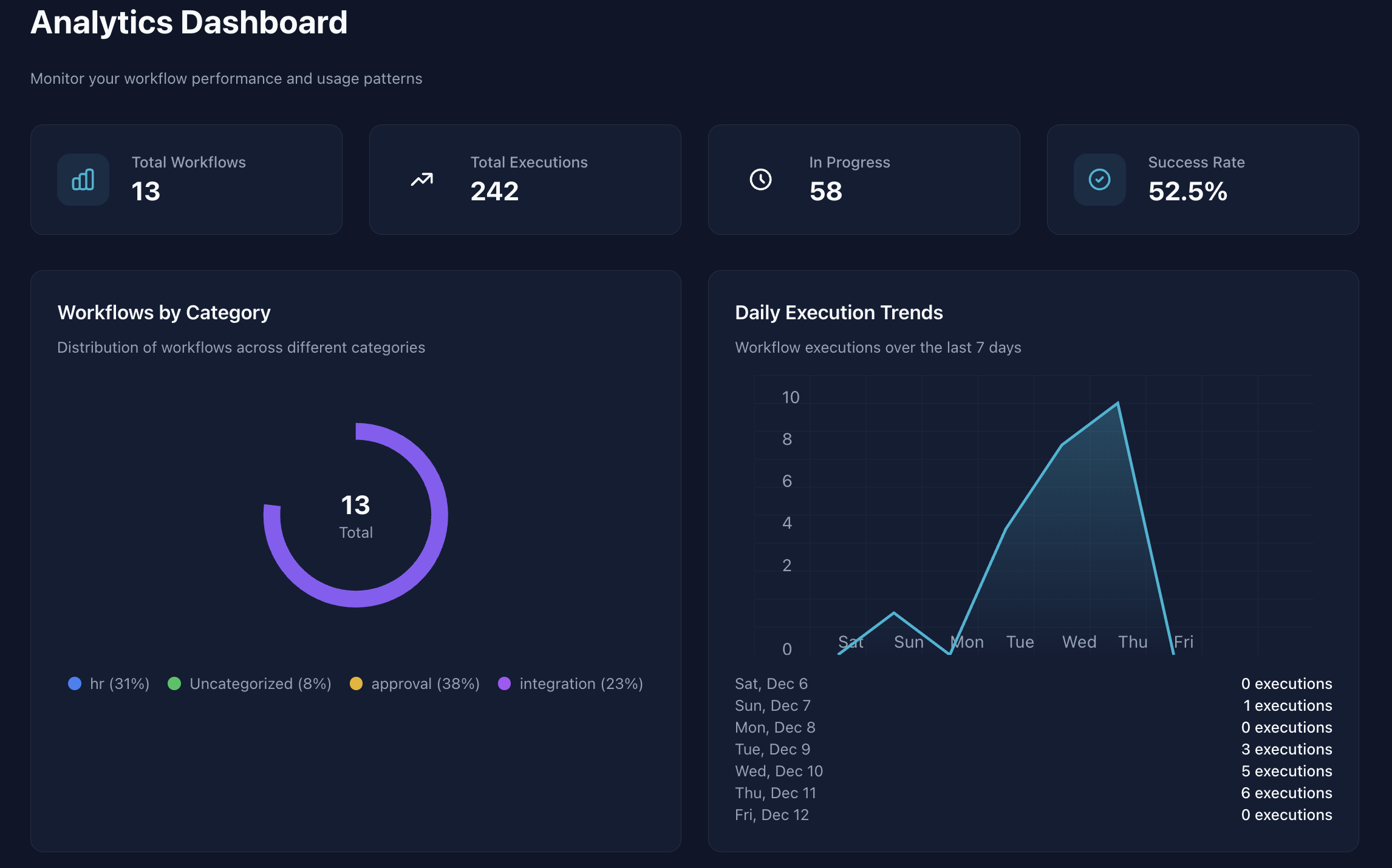The image size is (1392, 868).
Task: Click the checkmark circle icon on Success Rate card
Action: [x=1099, y=180]
